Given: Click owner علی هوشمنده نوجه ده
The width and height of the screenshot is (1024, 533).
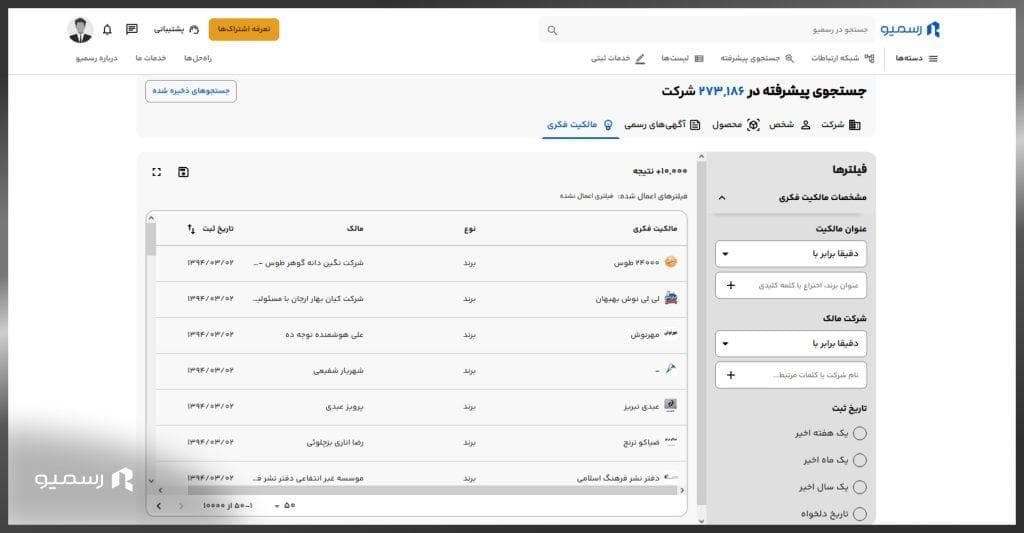Looking at the screenshot, I should pyautogui.click(x=324, y=334).
